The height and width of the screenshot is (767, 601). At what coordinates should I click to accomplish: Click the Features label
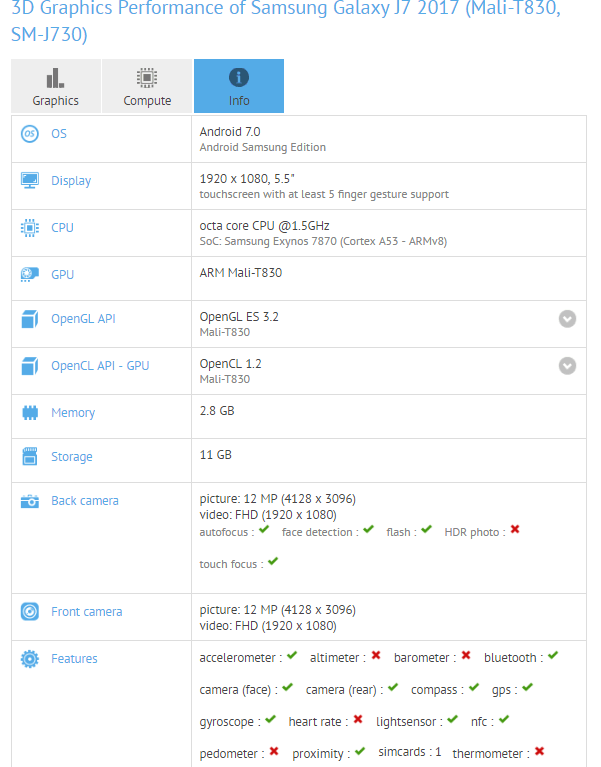(74, 659)
